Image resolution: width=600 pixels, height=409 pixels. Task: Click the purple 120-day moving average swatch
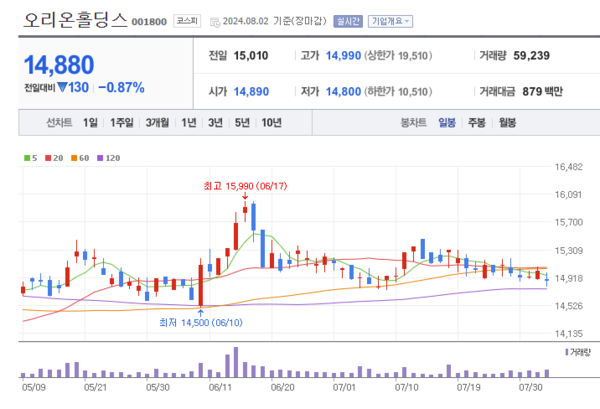(100, 158)
